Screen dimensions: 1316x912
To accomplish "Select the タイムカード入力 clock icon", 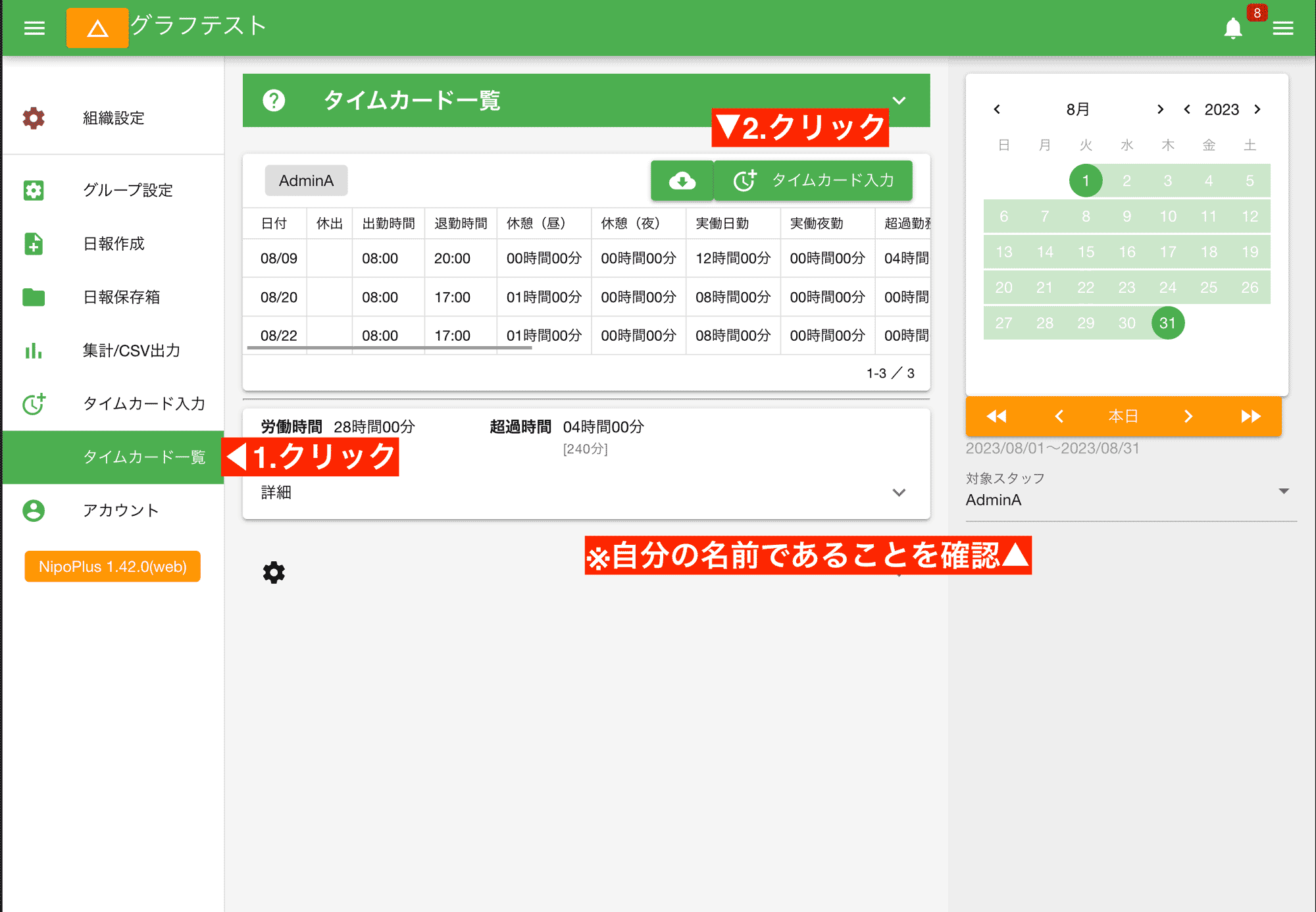I will [32, 404].
